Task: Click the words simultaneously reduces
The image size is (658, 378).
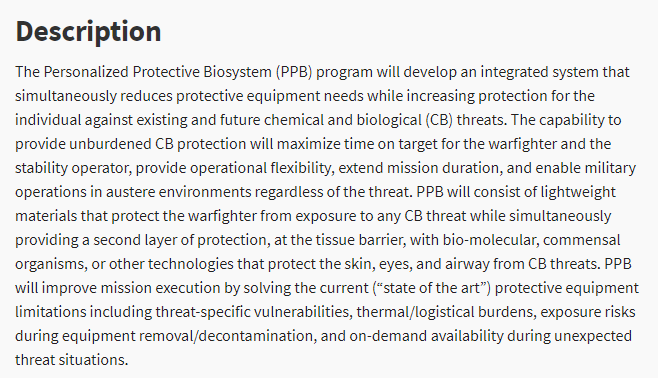Action: pyautogui.click(x=94, y=96)
